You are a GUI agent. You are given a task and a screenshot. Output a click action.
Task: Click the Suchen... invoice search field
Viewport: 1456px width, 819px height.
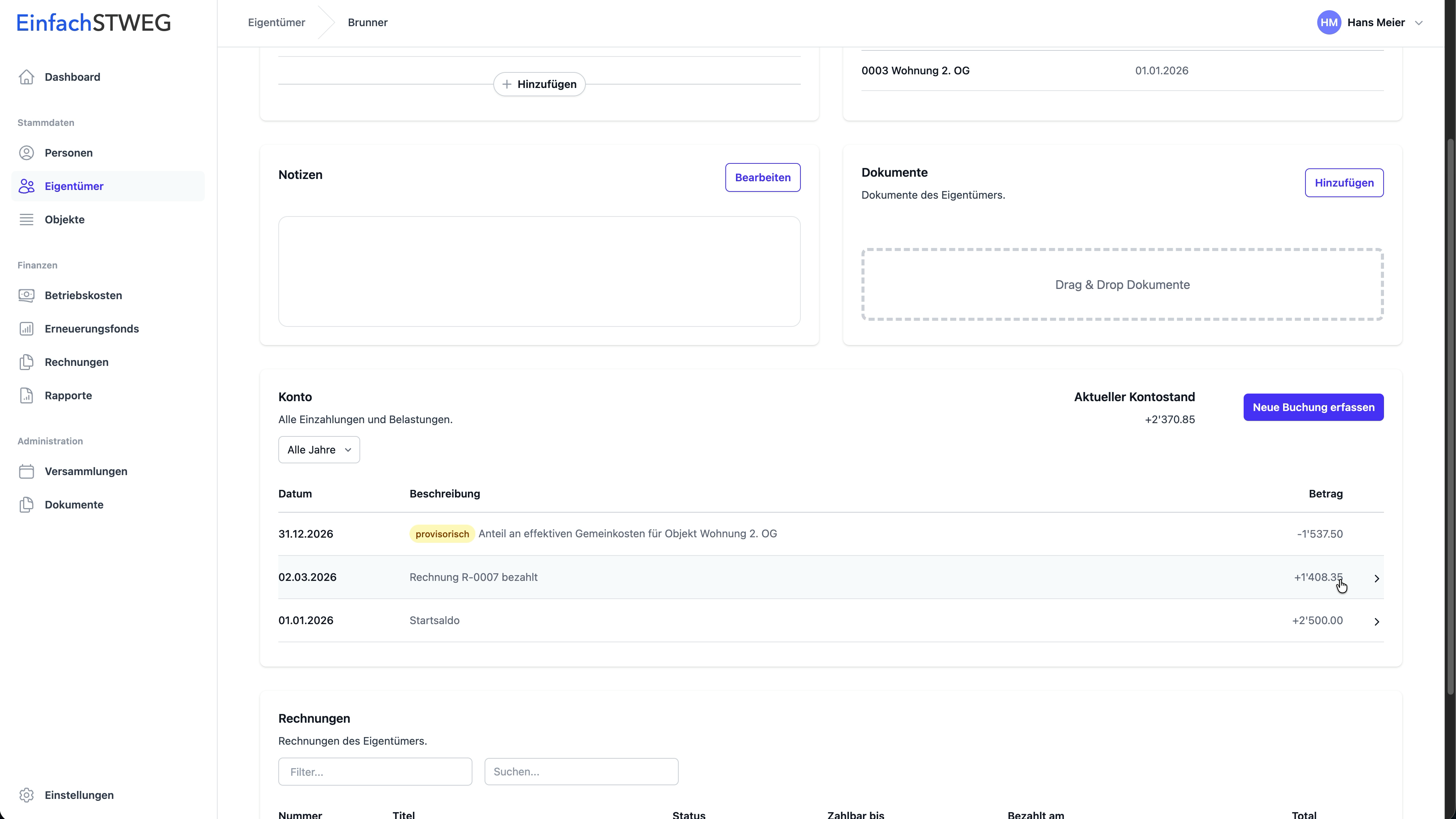[581, 771]
